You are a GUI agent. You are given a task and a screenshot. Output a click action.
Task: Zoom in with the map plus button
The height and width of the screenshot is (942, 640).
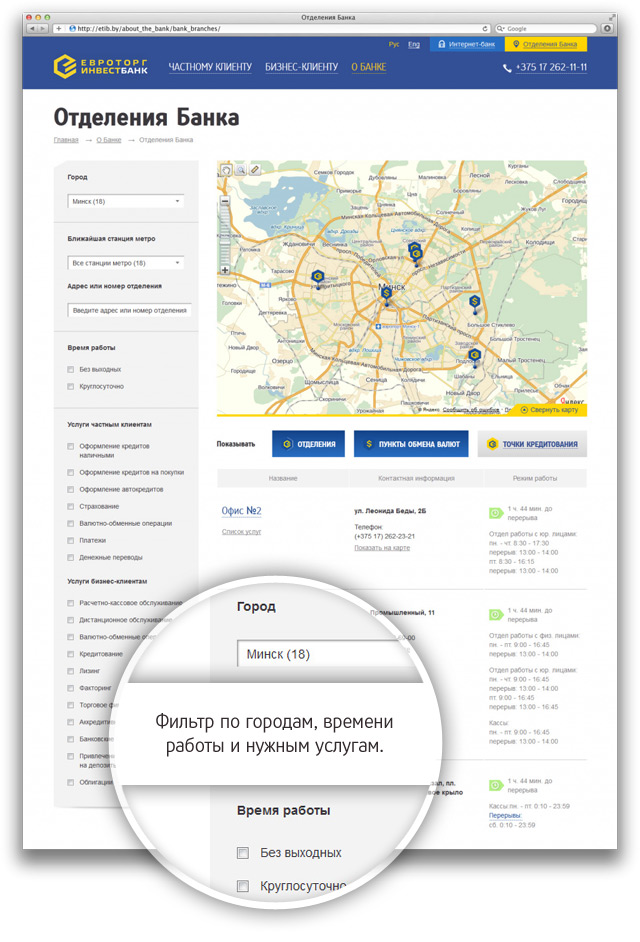[225, 270]
